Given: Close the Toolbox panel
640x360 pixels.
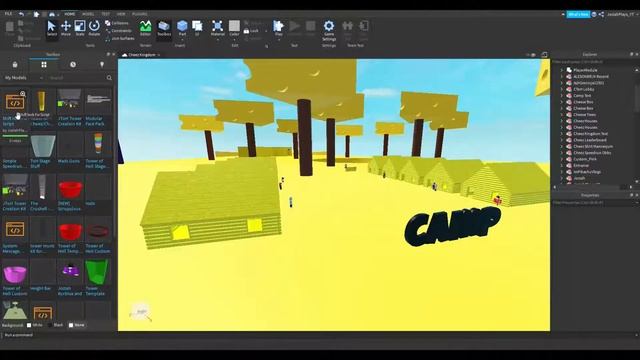Looking at the screenshot, I should point(113,54).
